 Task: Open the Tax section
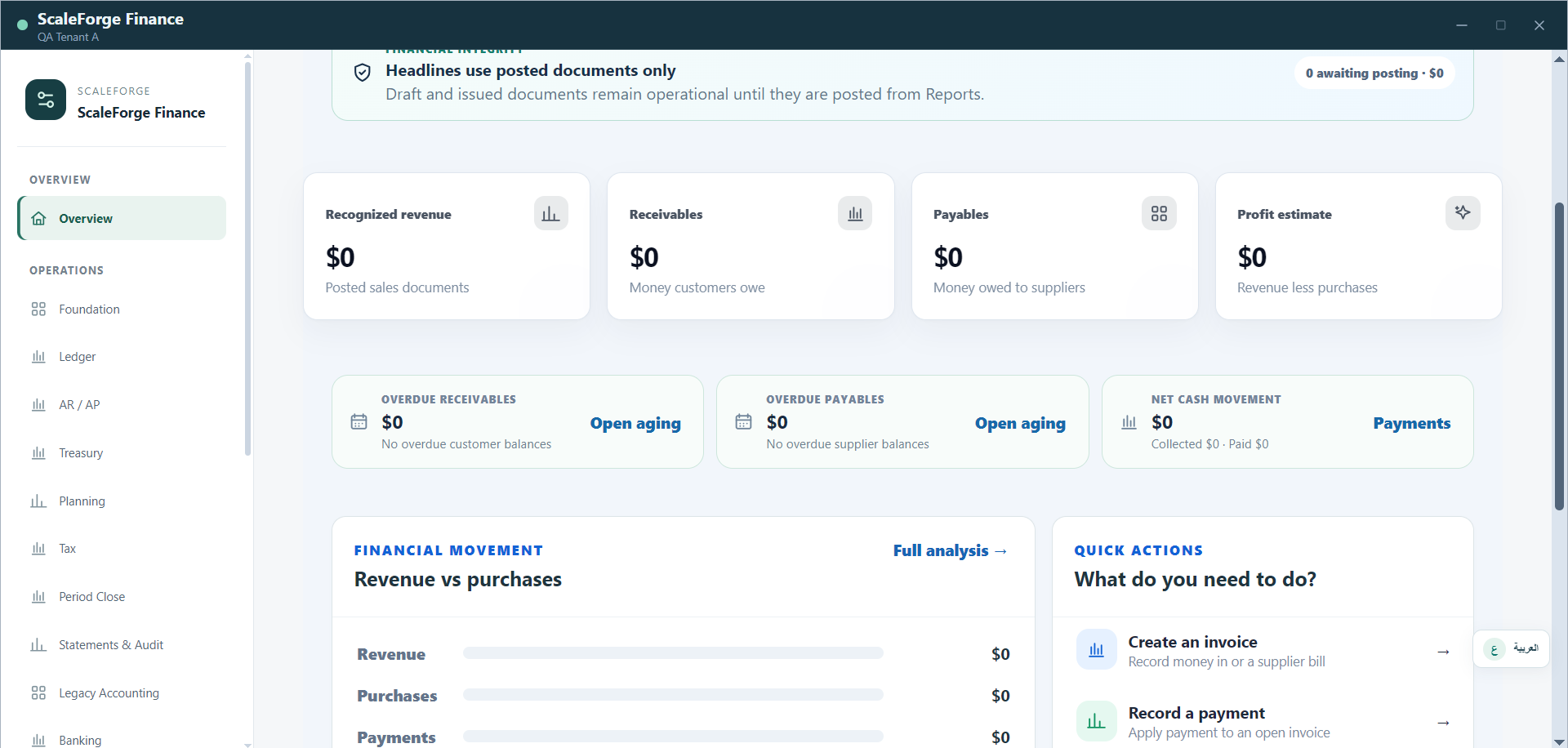(x=122, y=549)
